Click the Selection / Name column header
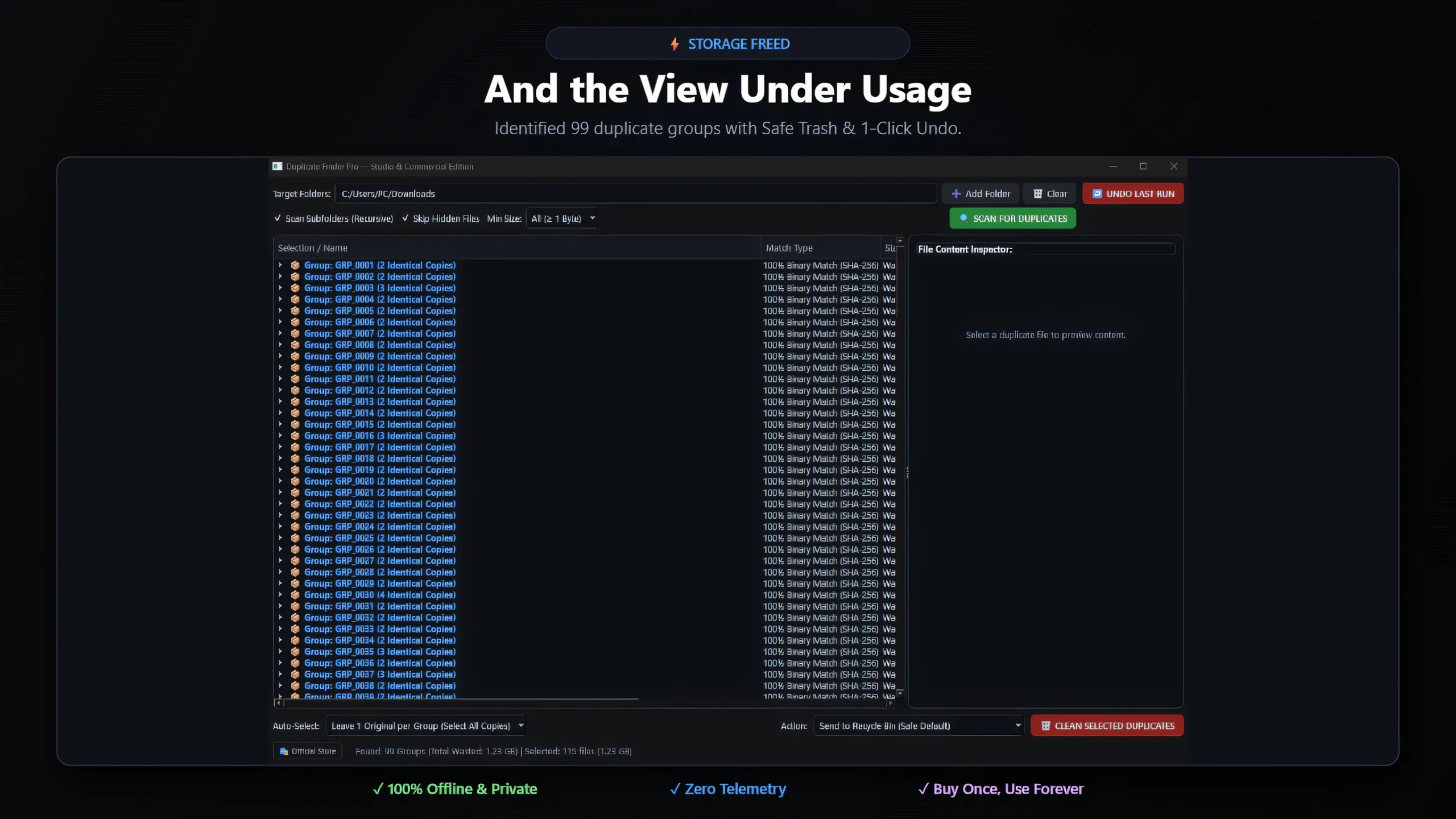The width and height of the screenshot is (1456, 819). (517, 248)
